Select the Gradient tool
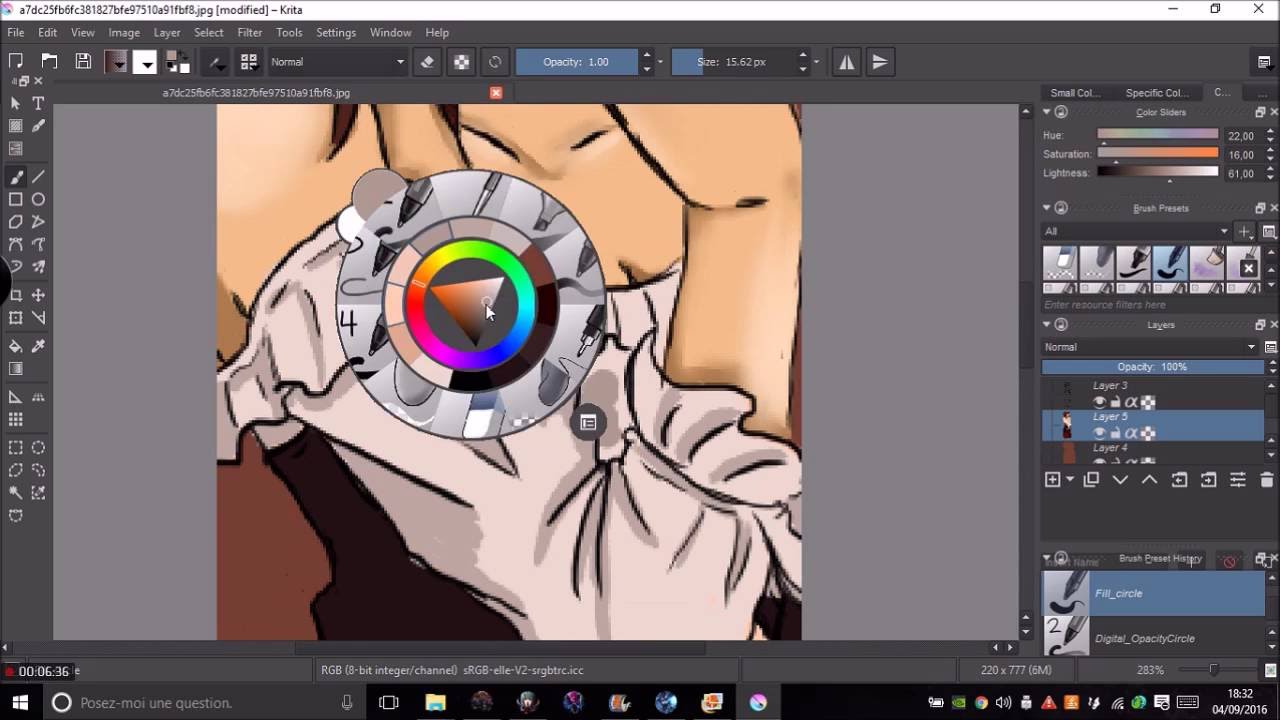Viewport: 1280px width, 720px height. [16, 369]
